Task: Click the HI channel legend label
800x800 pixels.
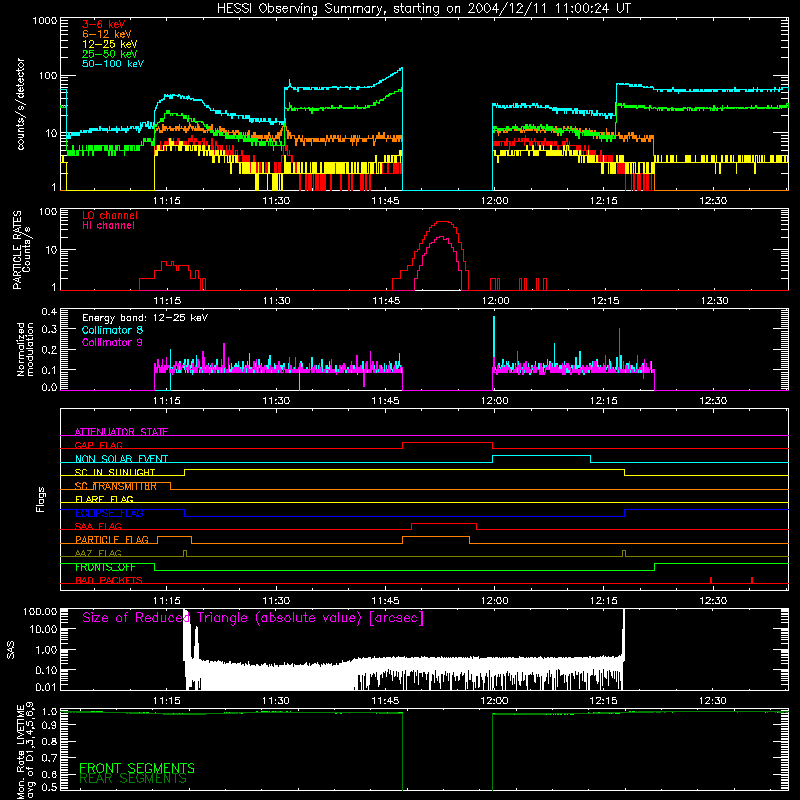Action: coord(108,225)
